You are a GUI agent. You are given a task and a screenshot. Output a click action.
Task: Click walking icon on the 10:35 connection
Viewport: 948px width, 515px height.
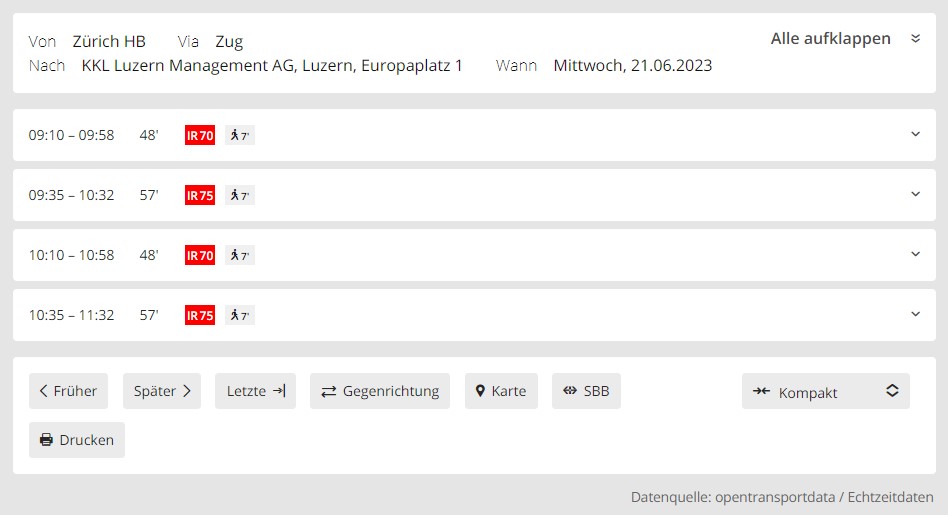[239, 315]
